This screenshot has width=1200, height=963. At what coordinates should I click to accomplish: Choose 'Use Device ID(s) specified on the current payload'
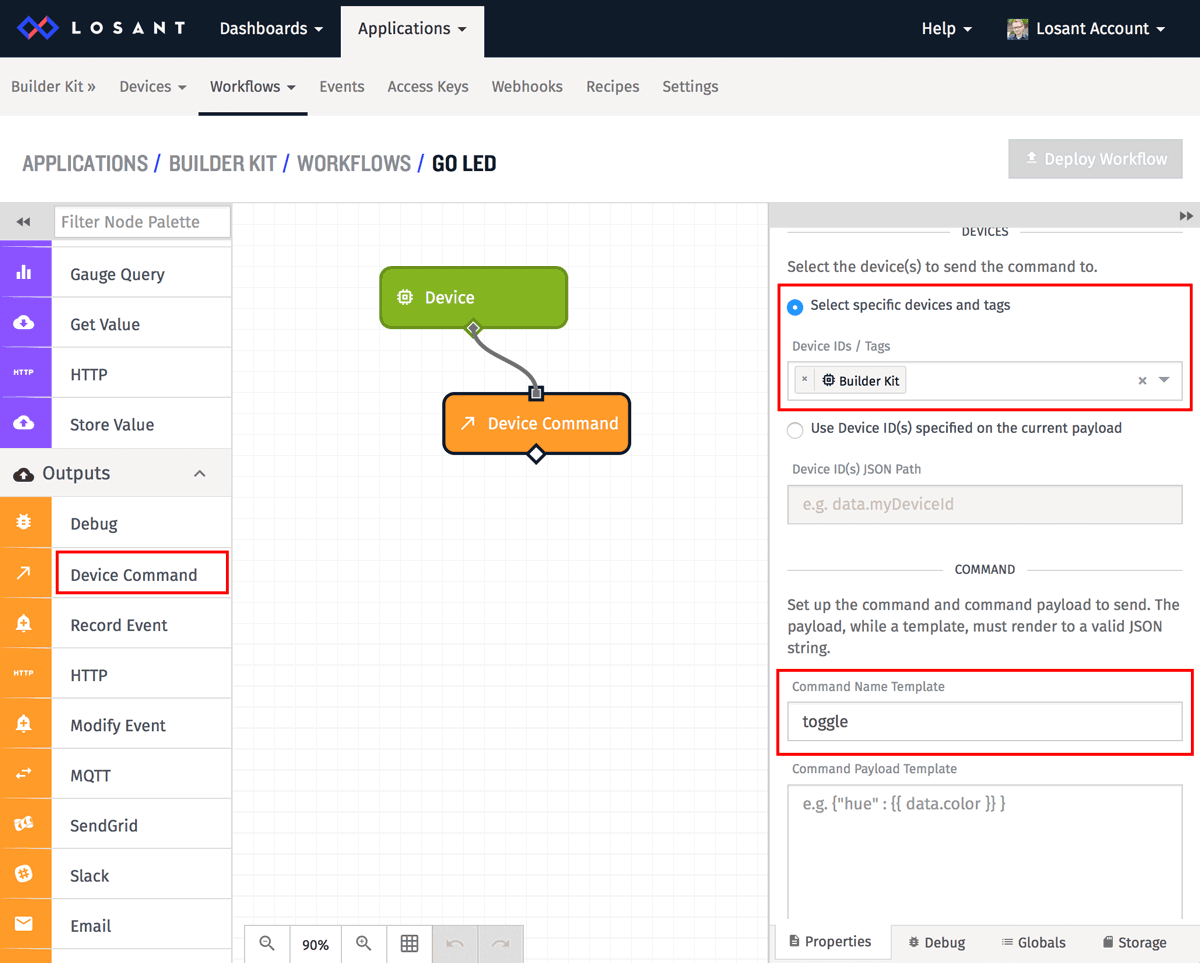795,430
